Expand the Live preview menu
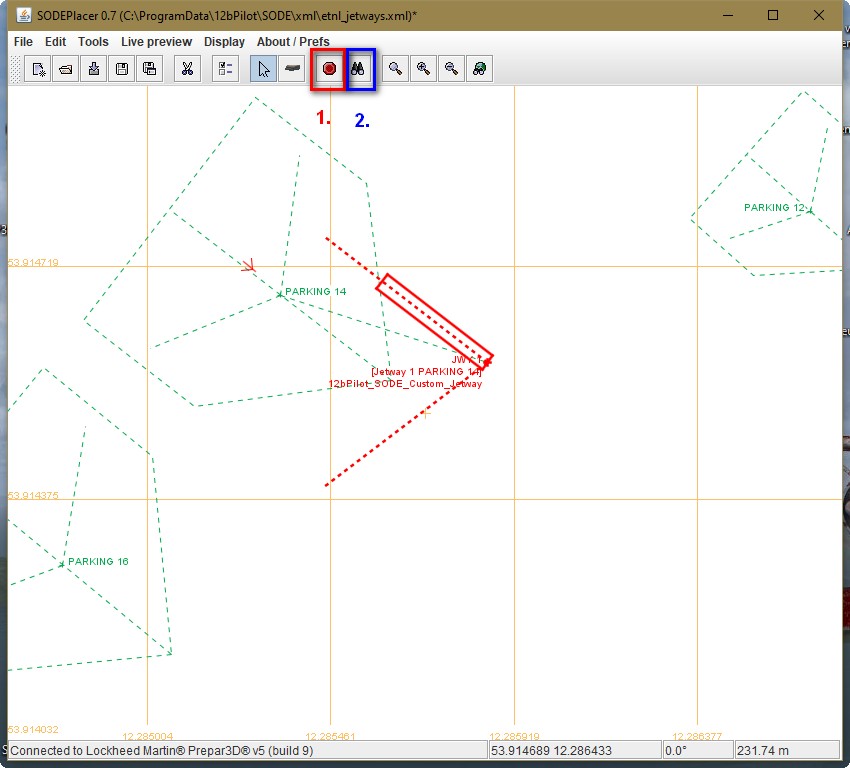The image size is (850, 768). tap(156, 42)
